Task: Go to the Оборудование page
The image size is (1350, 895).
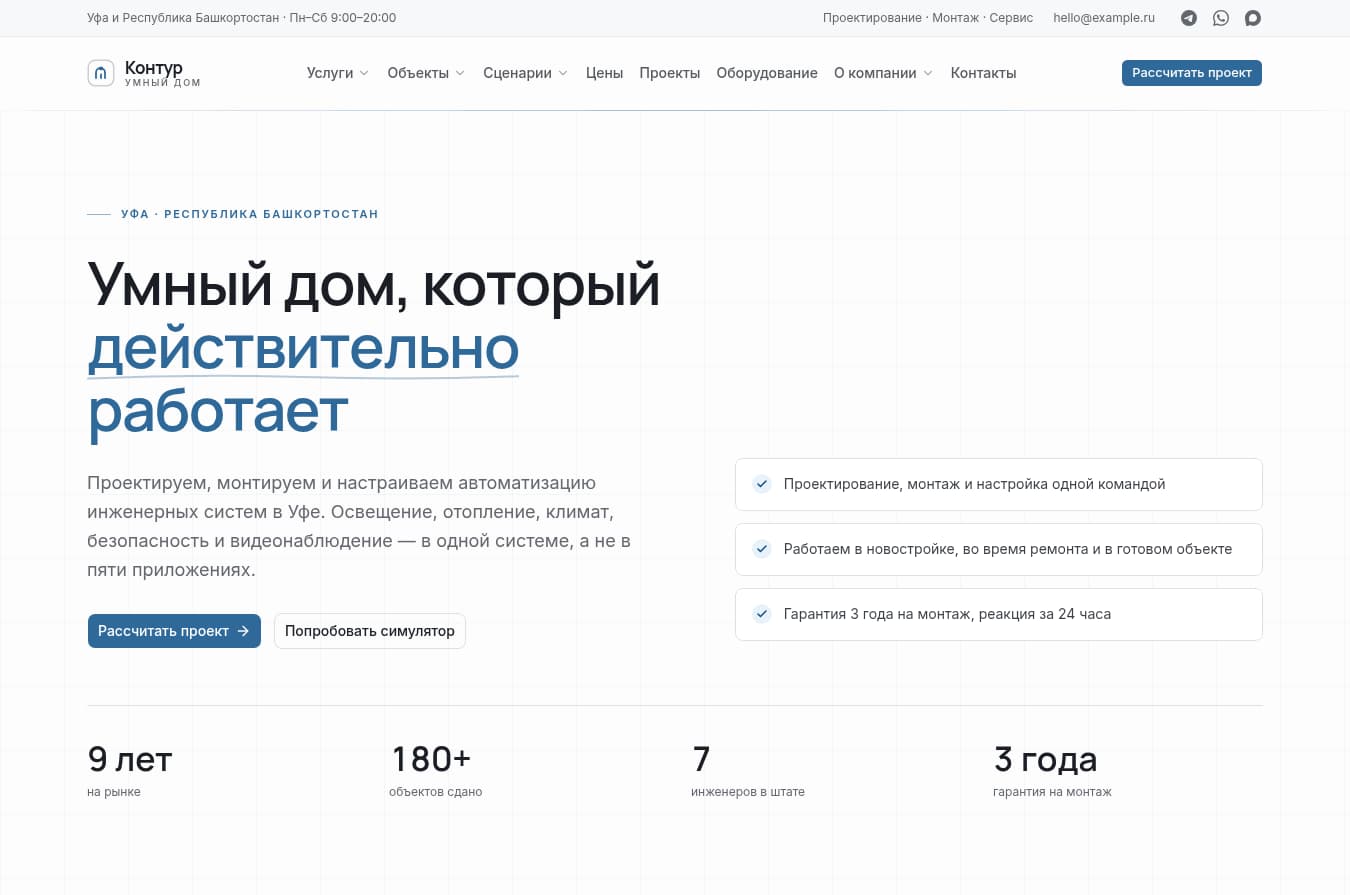Action: (x=767, y=73)
